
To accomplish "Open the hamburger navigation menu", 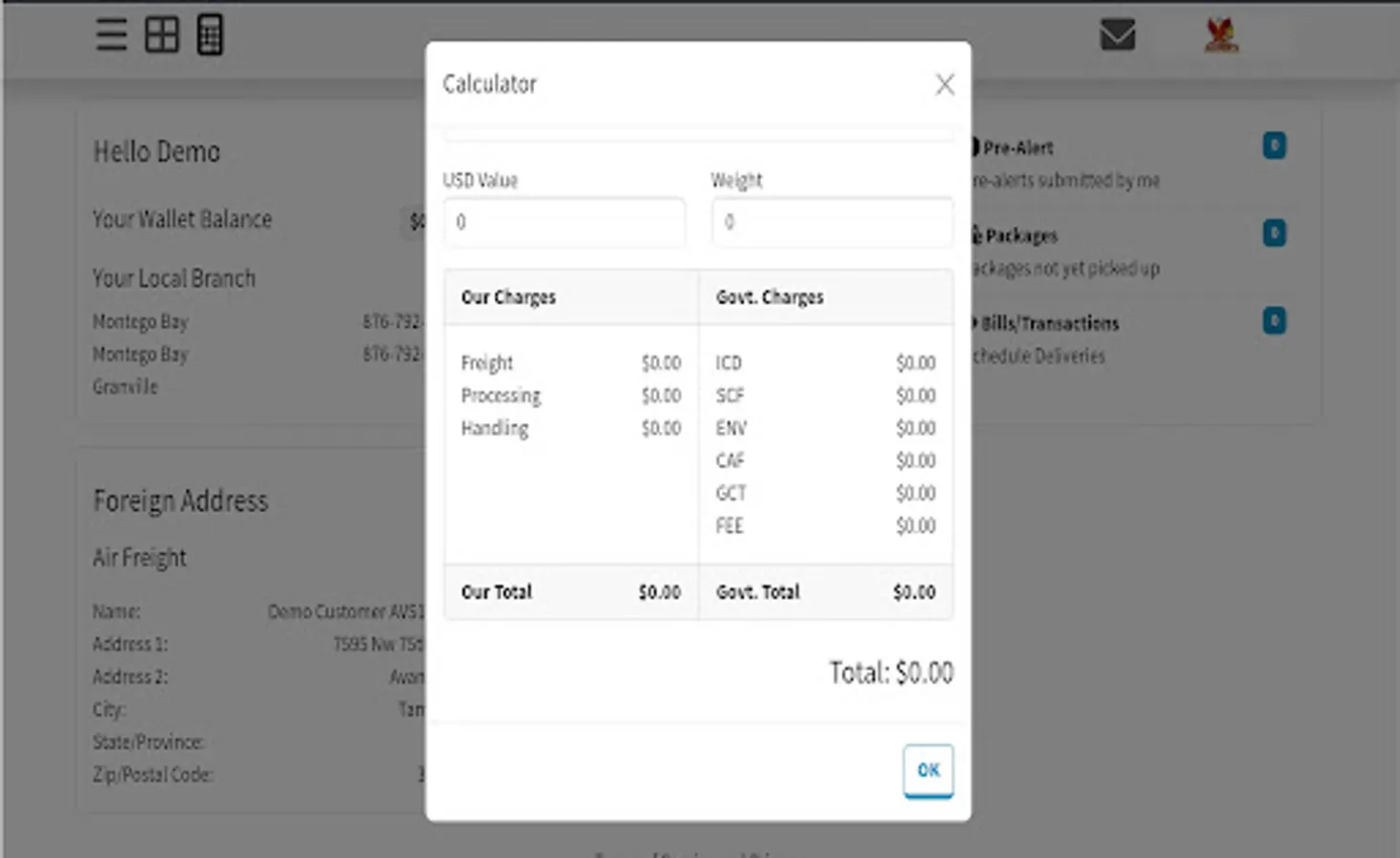I will pos(110,34).
